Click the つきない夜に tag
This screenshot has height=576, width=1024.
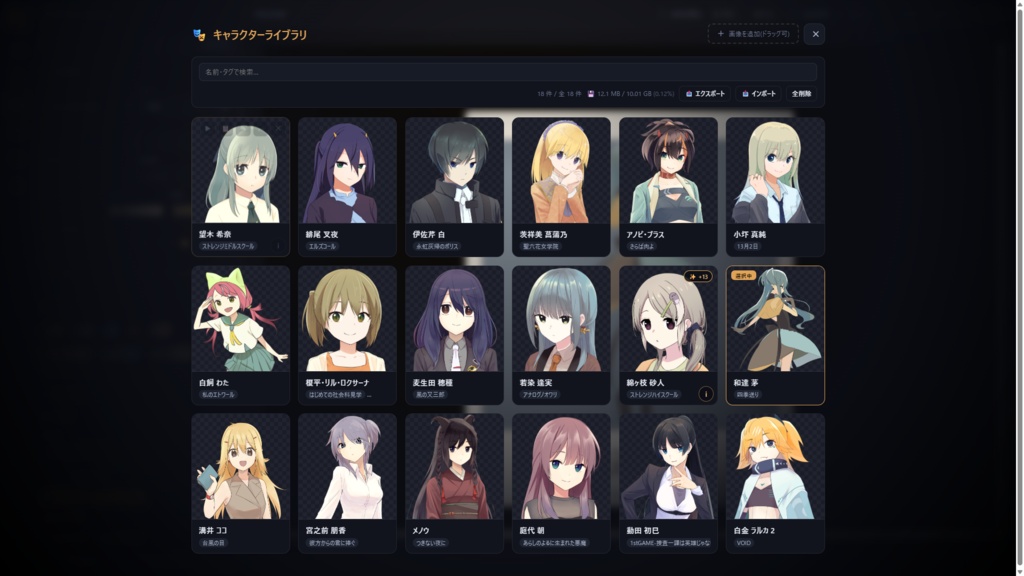click(430, 543)
